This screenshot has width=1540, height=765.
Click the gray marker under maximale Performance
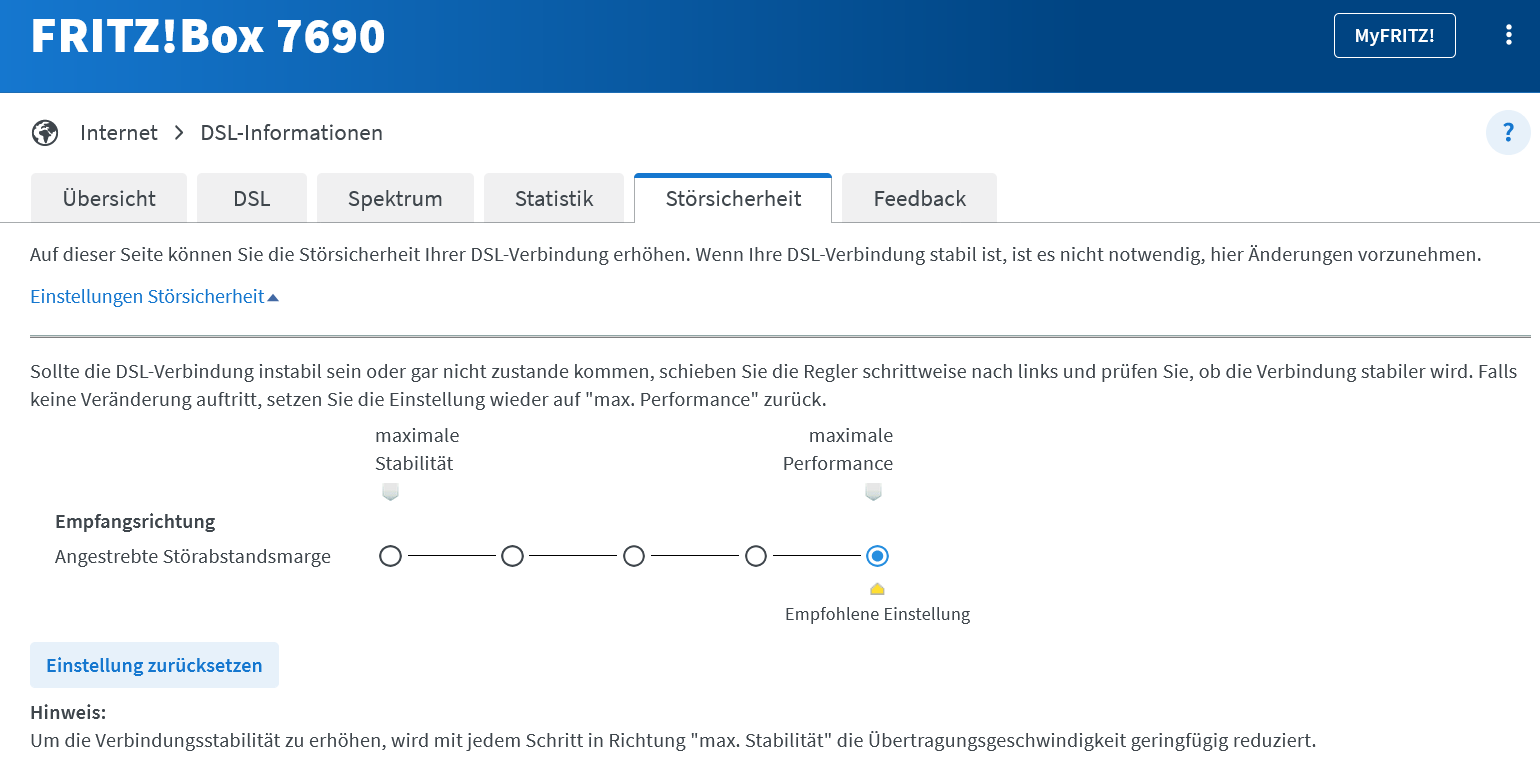point(874,492)
